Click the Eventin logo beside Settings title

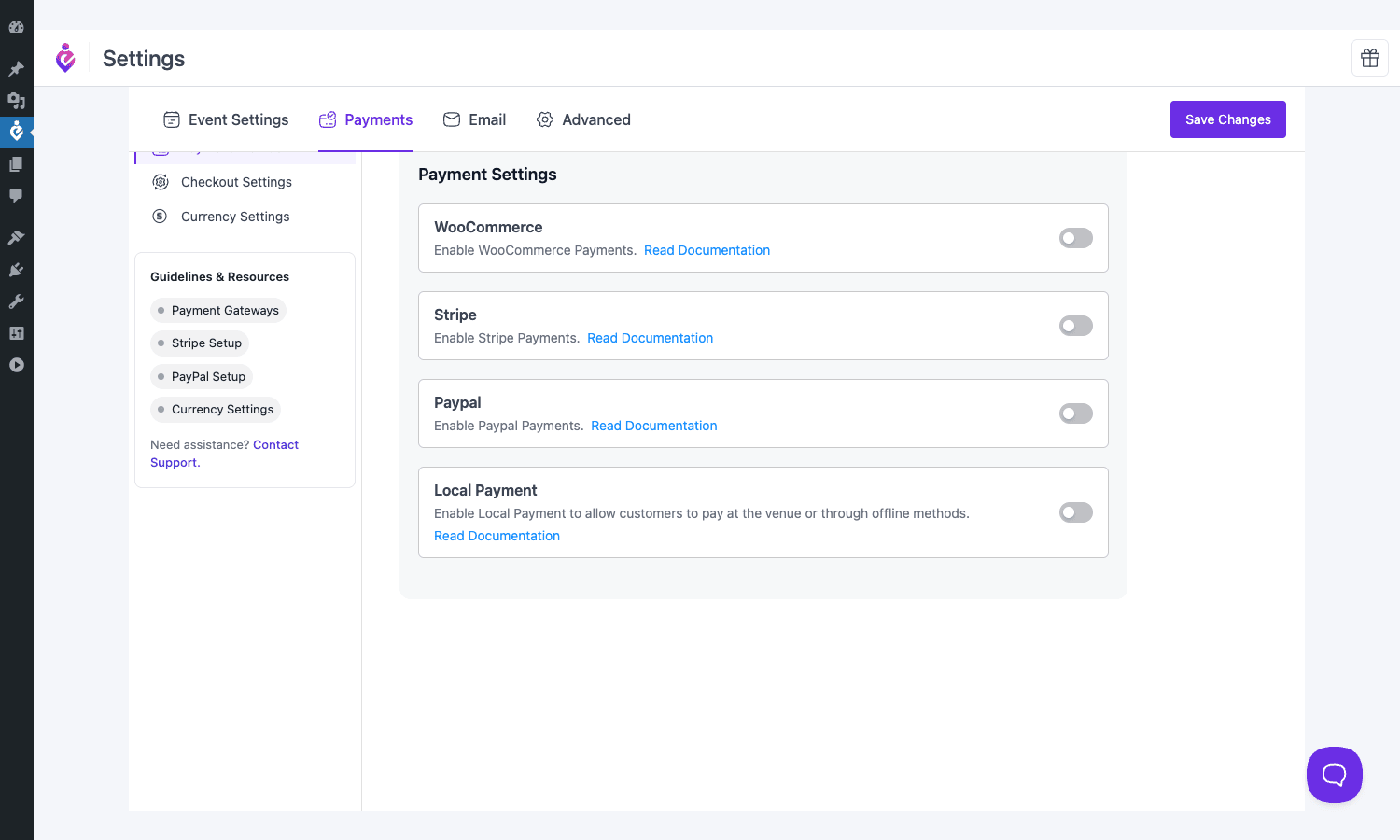click(x=65, y=58)
